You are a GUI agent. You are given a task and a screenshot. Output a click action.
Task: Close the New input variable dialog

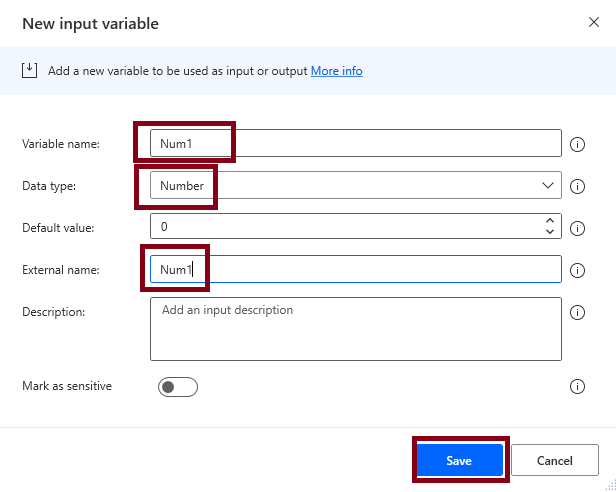(594, 22)
